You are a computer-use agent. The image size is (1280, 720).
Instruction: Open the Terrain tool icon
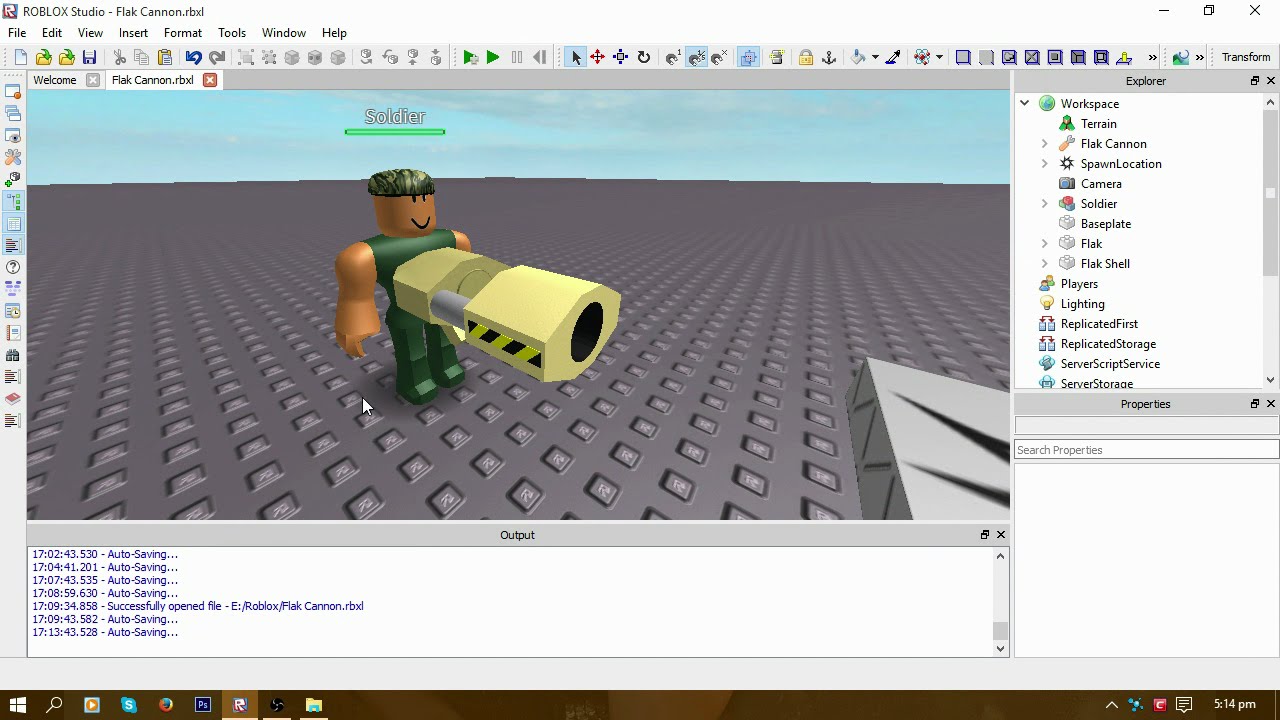click(1181, 58)
